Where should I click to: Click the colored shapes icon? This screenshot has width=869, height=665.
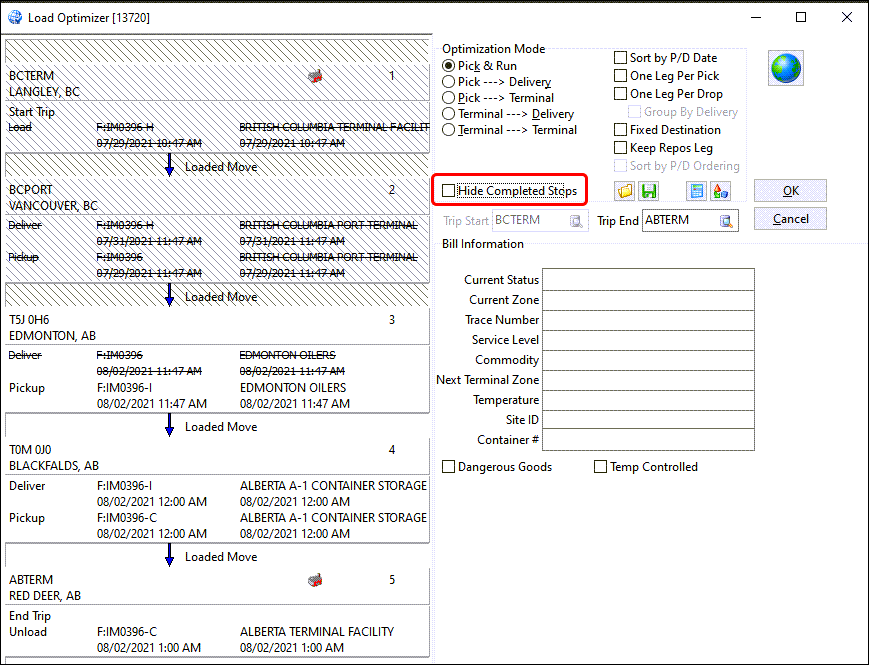[x=720, y=191]
